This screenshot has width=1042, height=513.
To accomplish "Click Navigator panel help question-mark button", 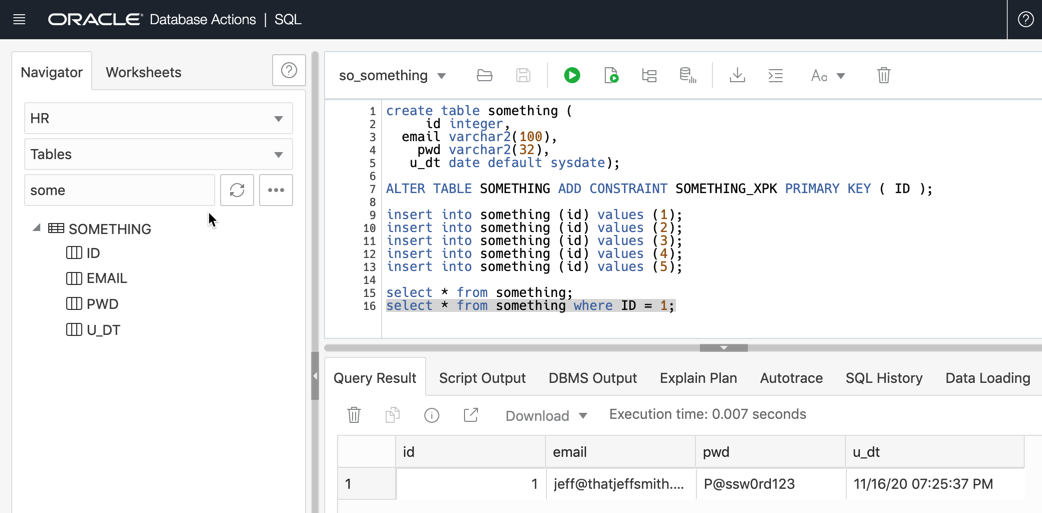I will (x=289, y=70).
